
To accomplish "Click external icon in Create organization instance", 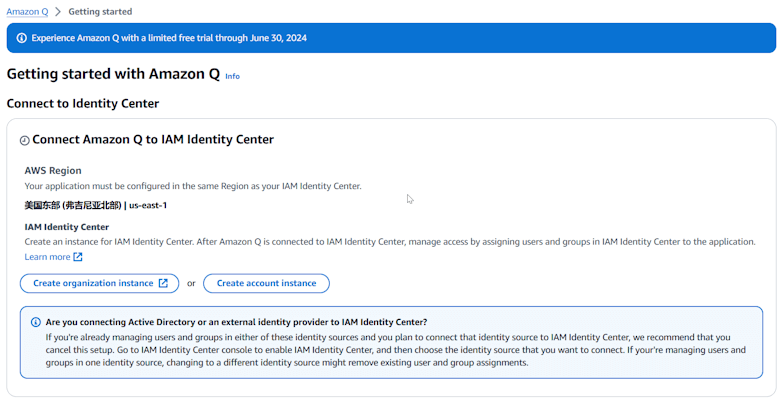I will pos(163,283).
